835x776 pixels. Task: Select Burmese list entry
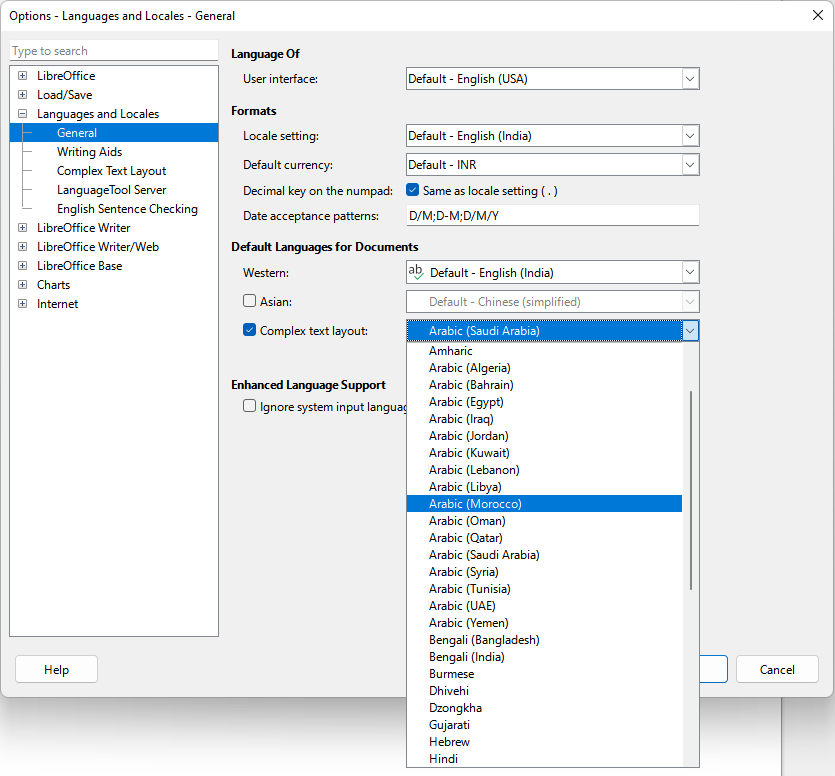(544, 674)
